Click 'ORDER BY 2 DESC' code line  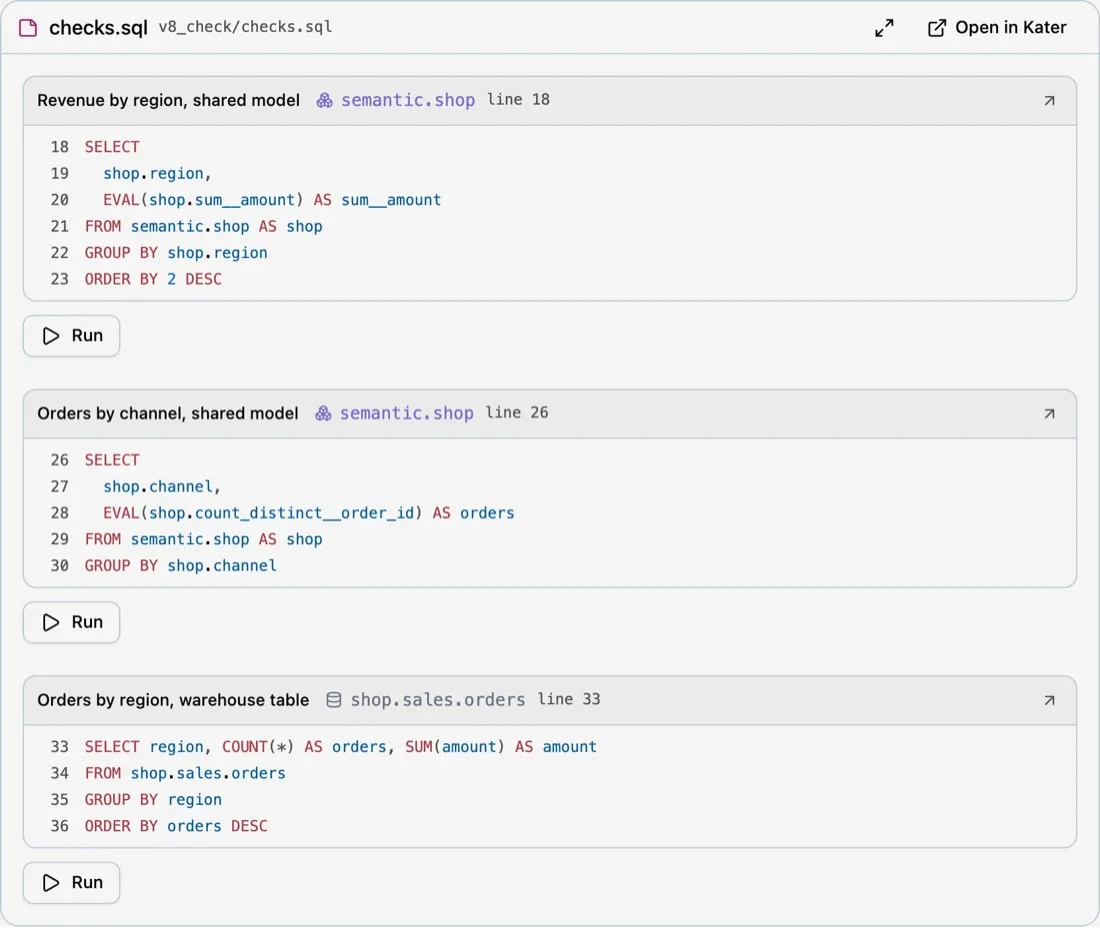pos(153,279)
